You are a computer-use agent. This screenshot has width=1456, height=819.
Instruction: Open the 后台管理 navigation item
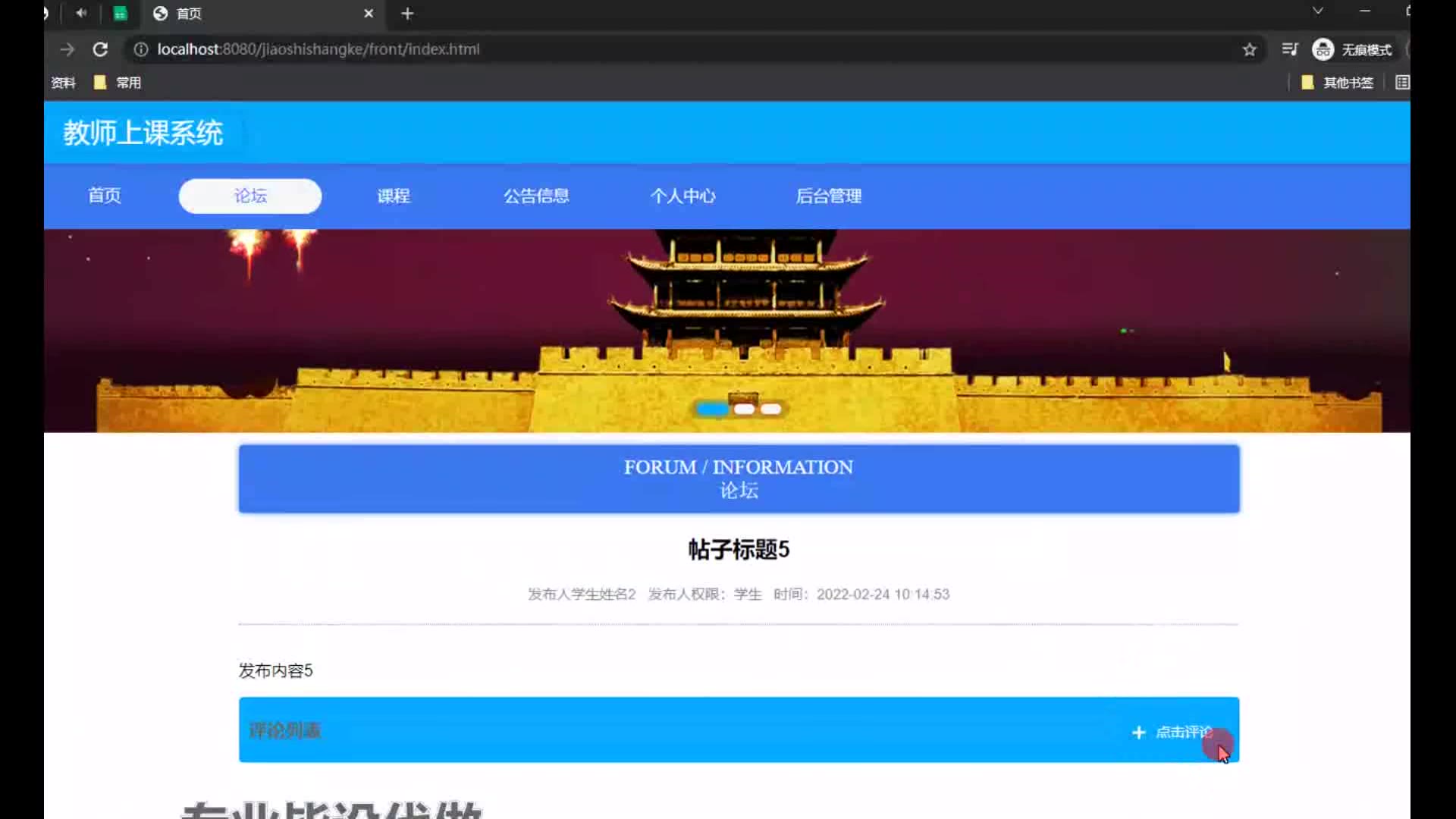pyautogui.click(x=828, y=196)
